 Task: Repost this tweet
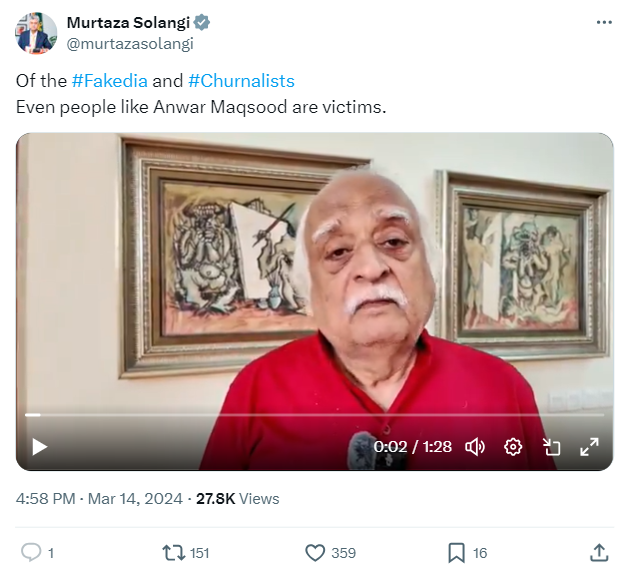click(x=173, y=552)
